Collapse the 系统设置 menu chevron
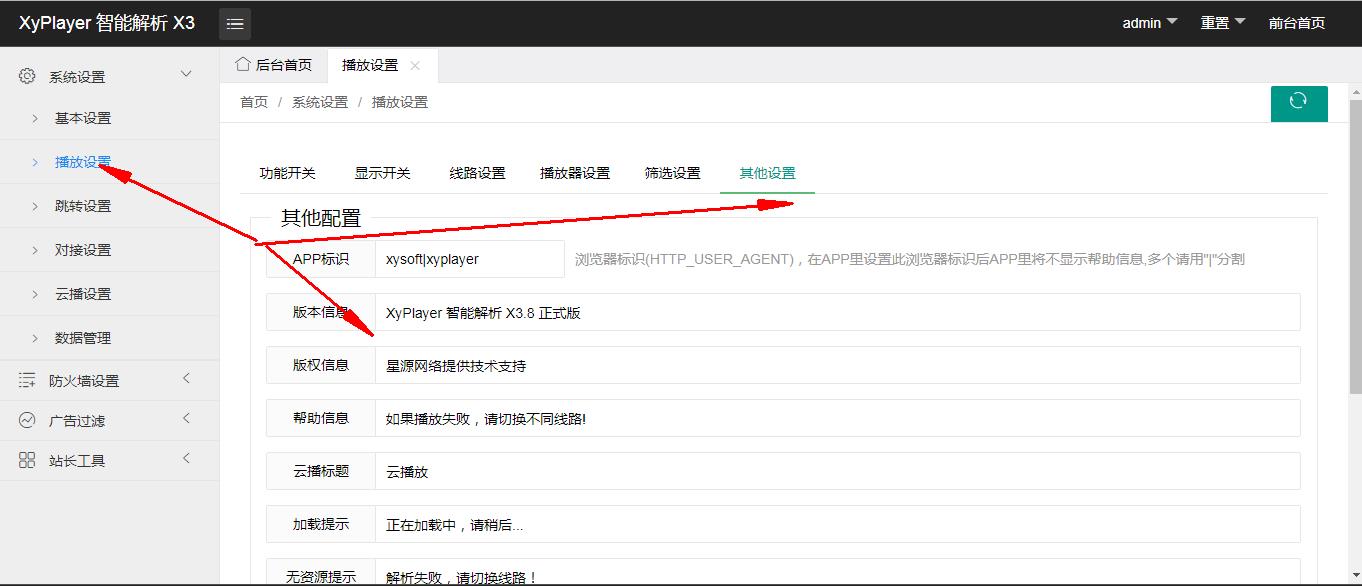1362x586 pixels. click(186, 74)
